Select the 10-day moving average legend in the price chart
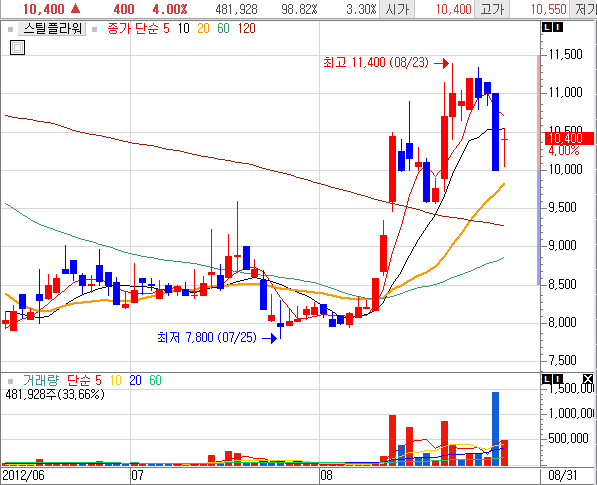597x485 pixels. coord(184,29)
